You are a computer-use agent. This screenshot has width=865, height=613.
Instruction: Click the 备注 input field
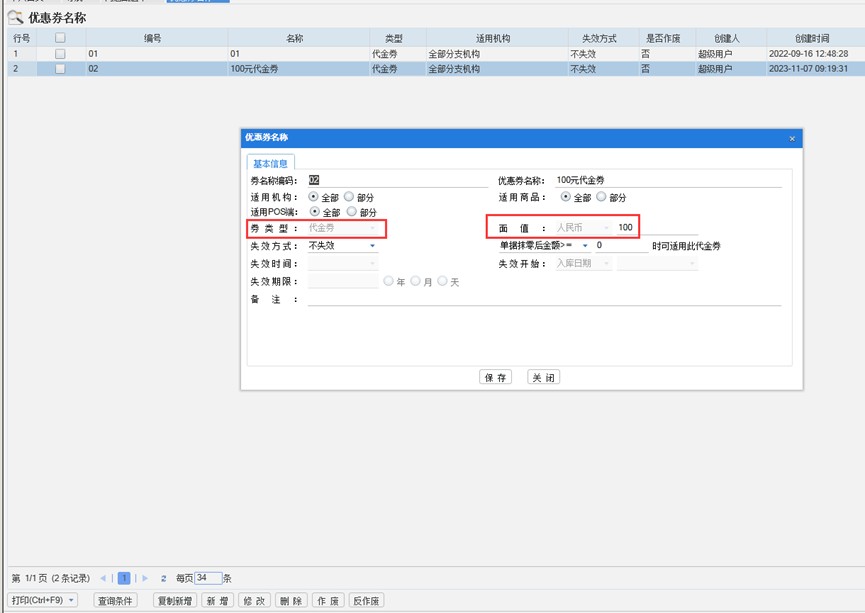click(544, 299)
